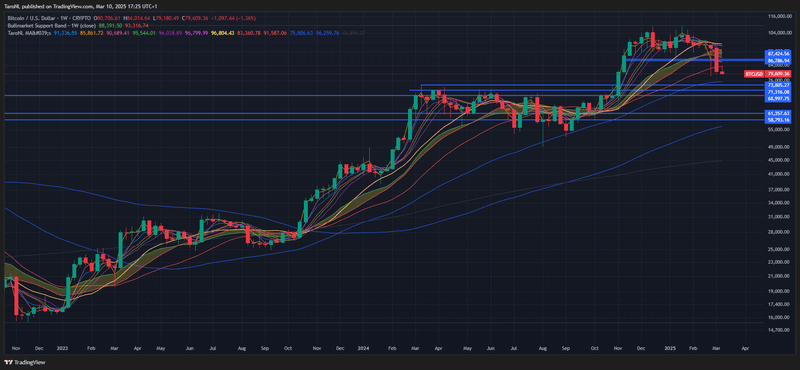Image resolution: width=800 pixels, height=370 pixels.
Task: Click the open value O80,706.61
Action: [107, 18]
